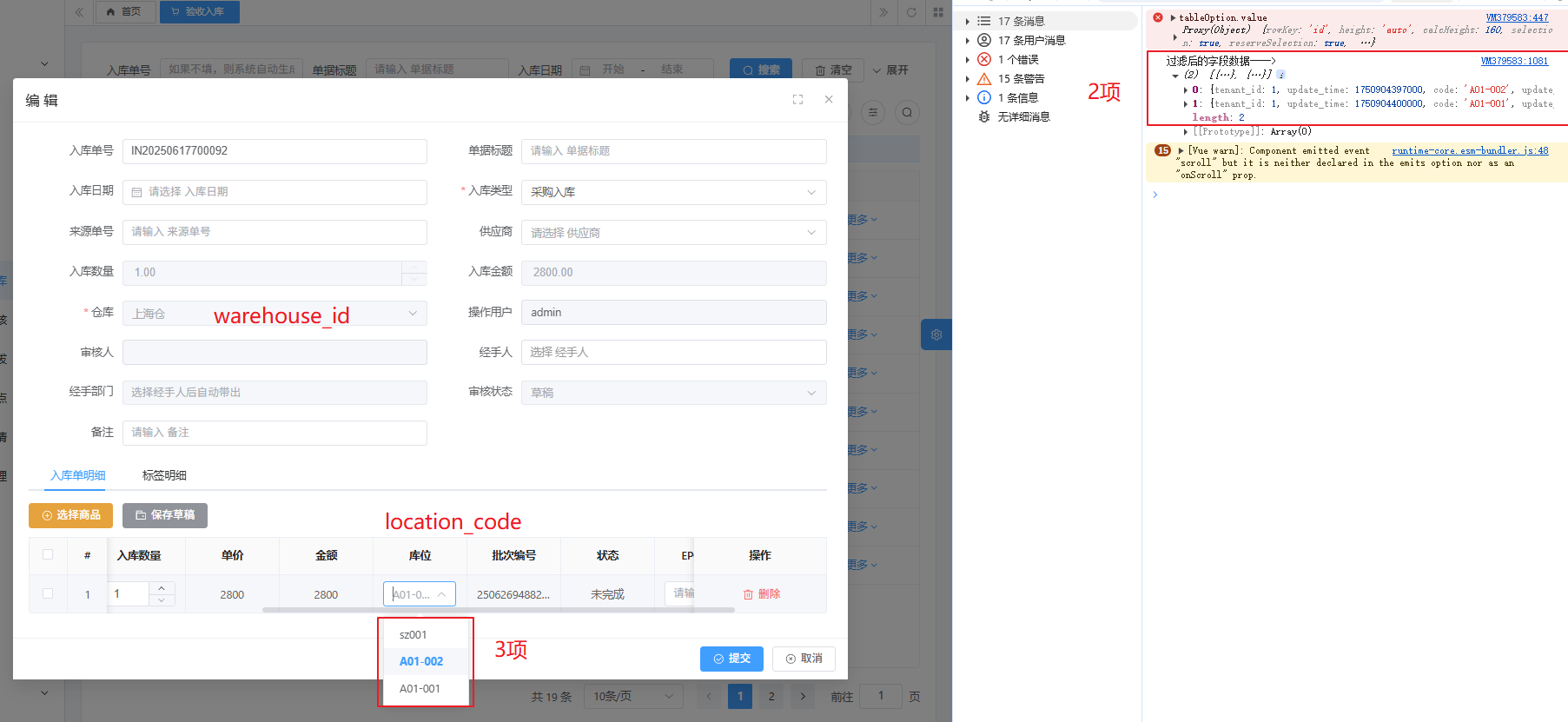Click the grid apps icon in top bar
Viewport: 1568px width, 722px height.
[x=938, y=12]
